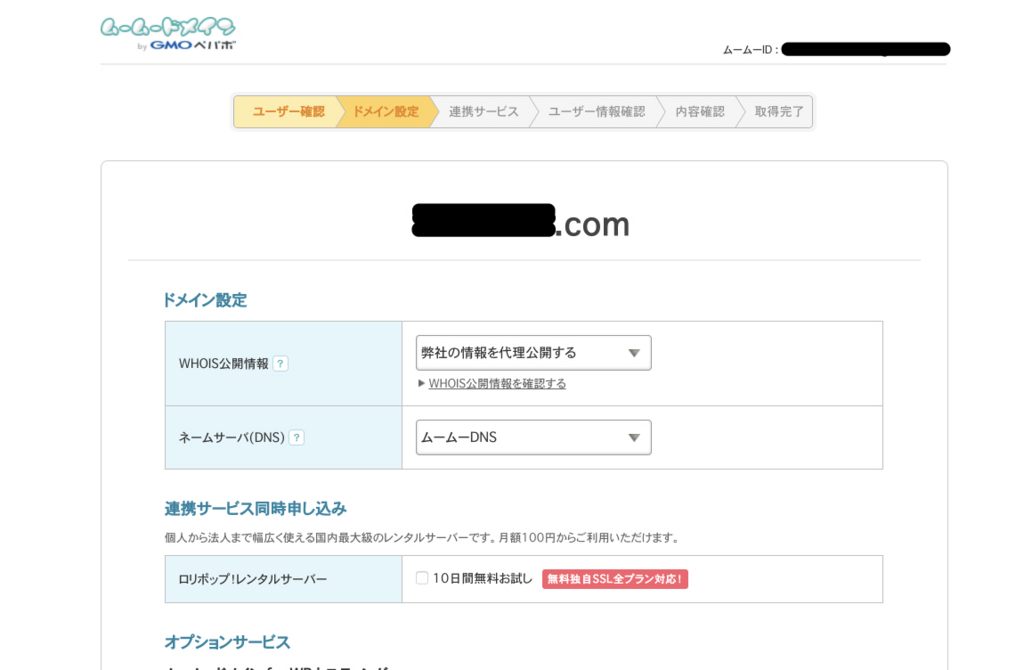Open the ムームーDNS nameserver dropdown
The image size is (1024, 670).
pos(533,438)
